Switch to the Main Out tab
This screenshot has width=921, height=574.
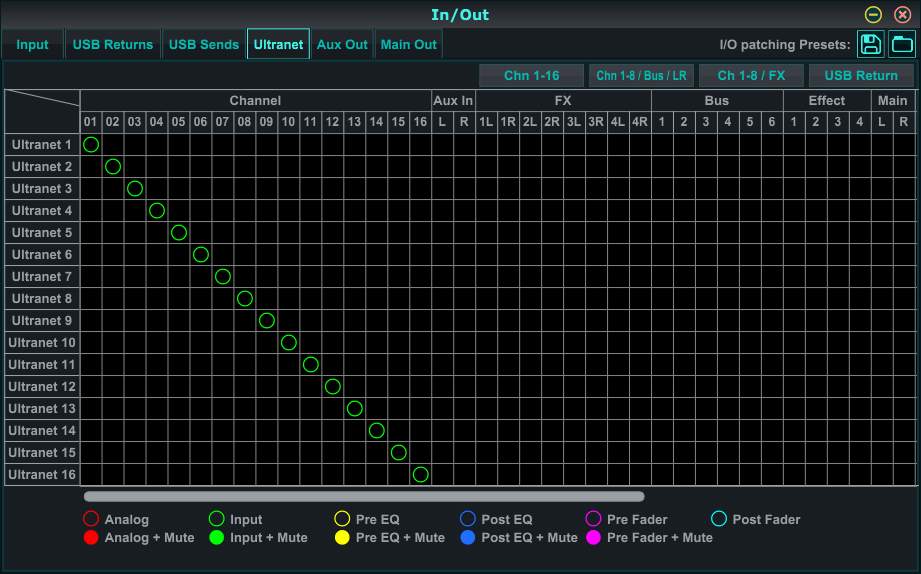408,45
